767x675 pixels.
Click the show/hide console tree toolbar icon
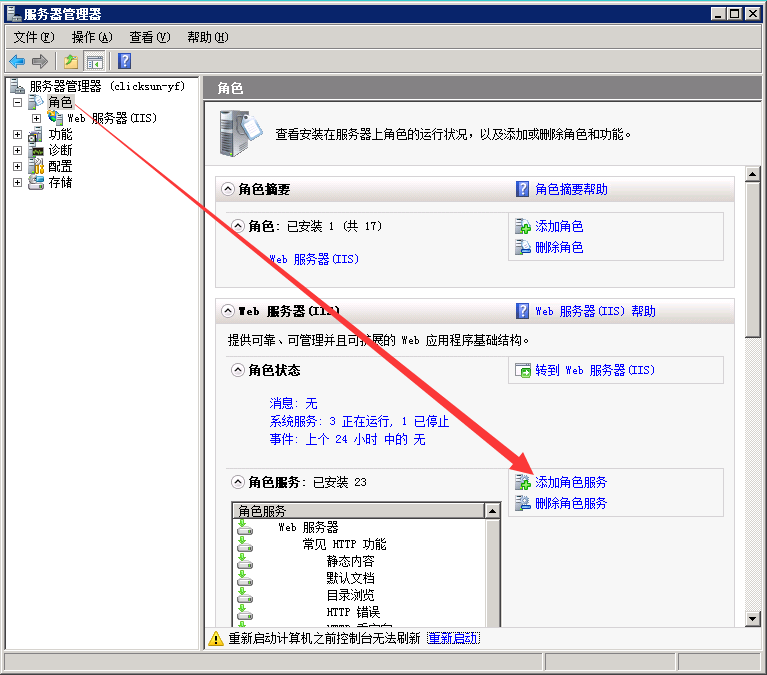[95, 61]
